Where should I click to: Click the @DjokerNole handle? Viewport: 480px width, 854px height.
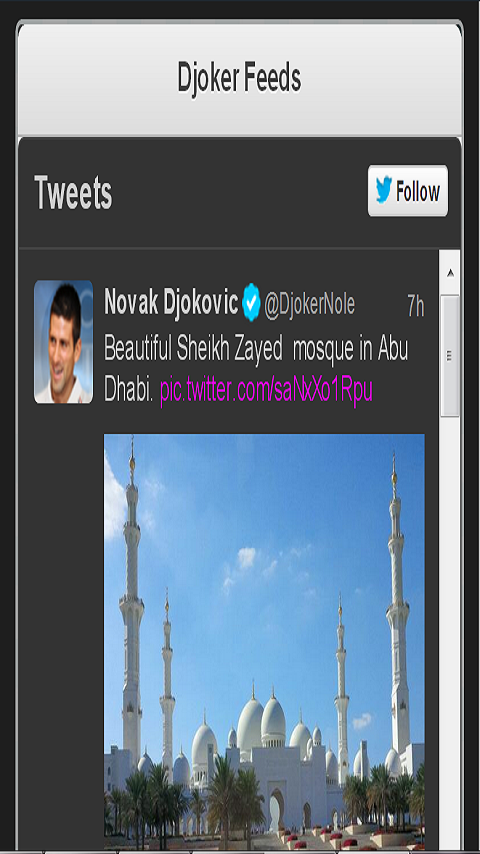coord(309,304)
